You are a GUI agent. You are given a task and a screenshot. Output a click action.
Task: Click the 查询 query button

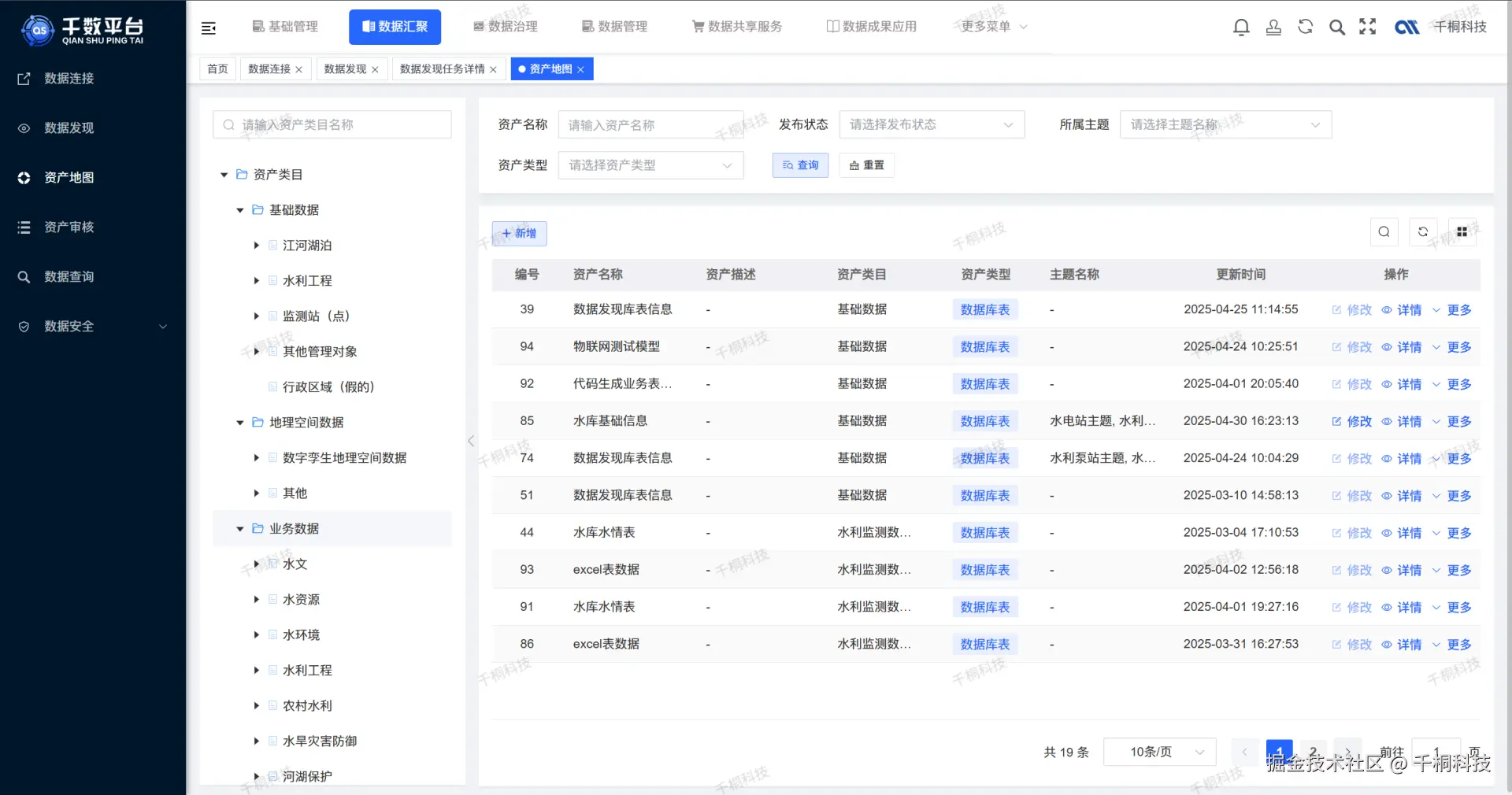(x=800, y=165)
